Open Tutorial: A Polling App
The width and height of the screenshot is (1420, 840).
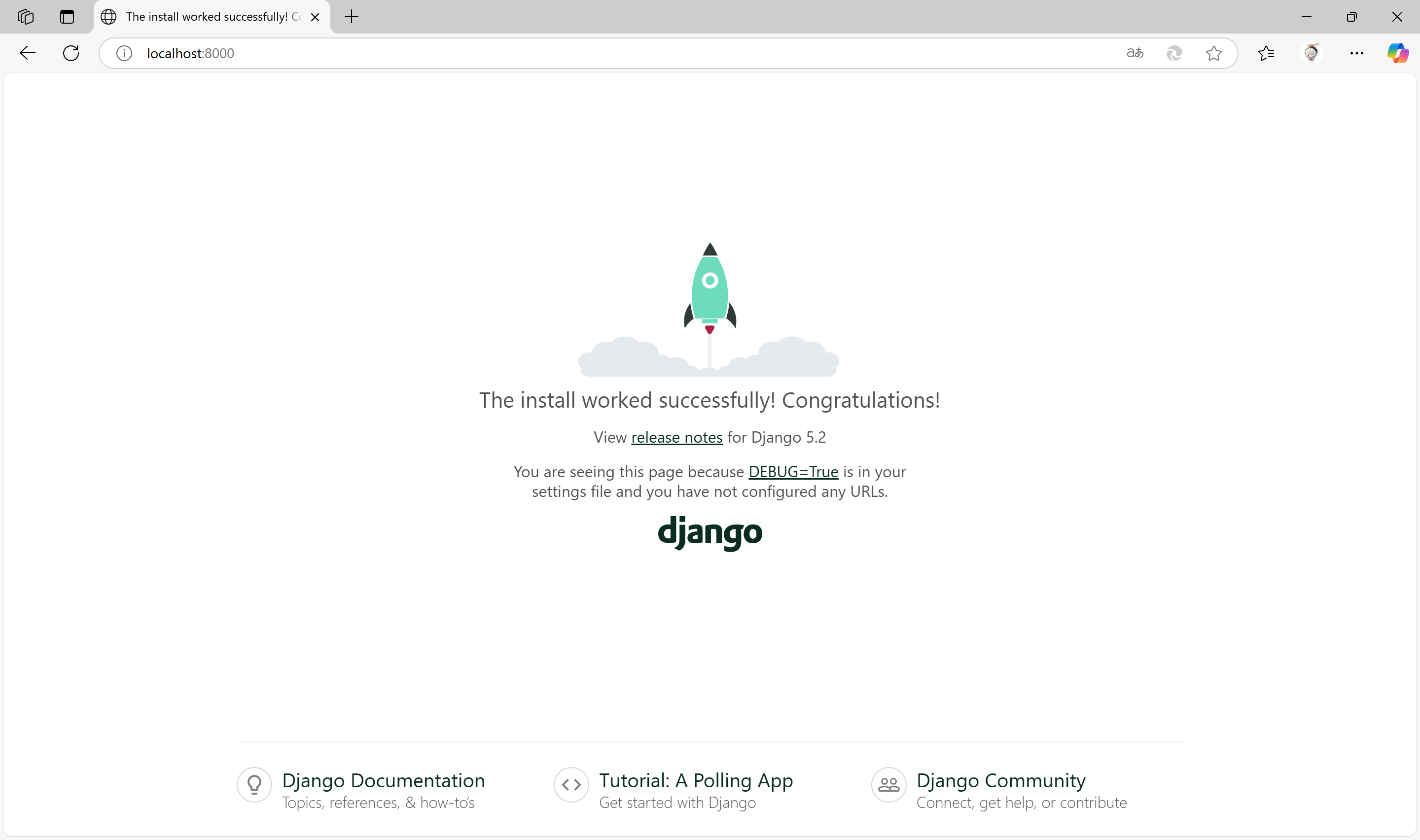click(696, 780)
